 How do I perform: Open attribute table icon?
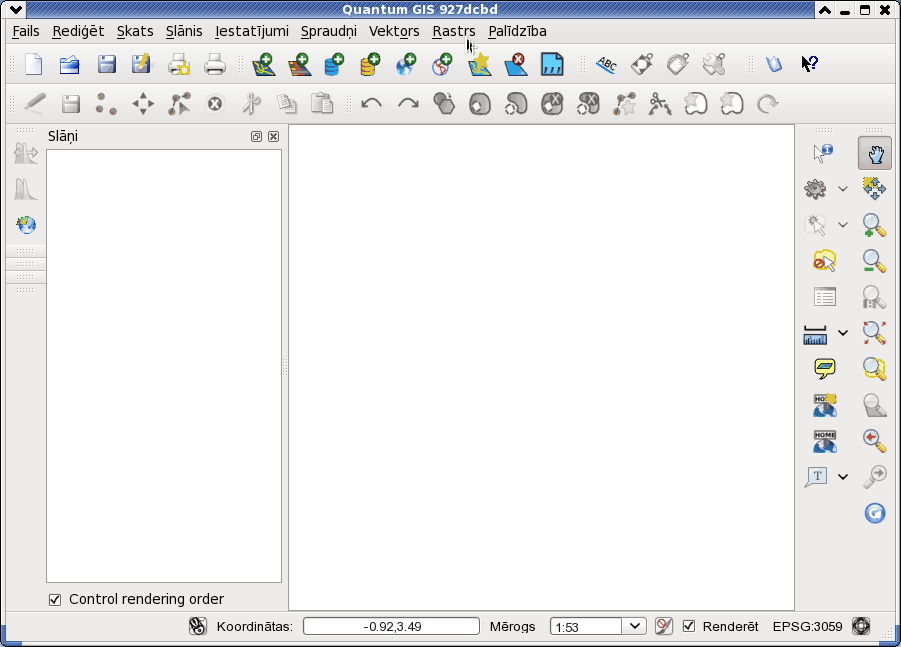point(825,297)
